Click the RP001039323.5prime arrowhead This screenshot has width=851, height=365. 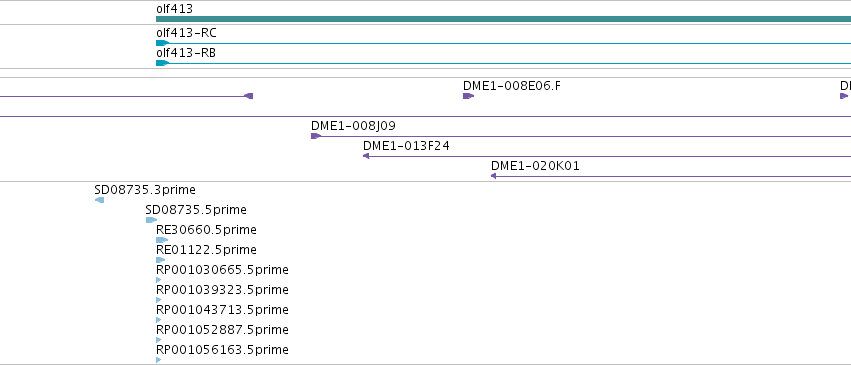click(x=158, y=300)
